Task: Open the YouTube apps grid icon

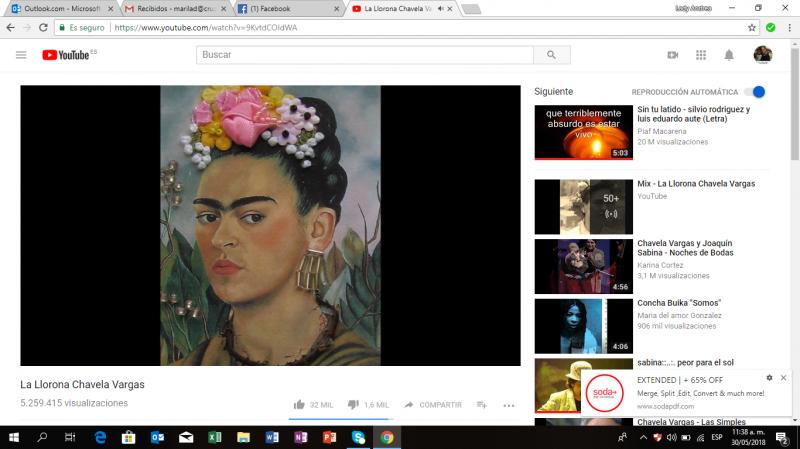Action: click(701, 55)
